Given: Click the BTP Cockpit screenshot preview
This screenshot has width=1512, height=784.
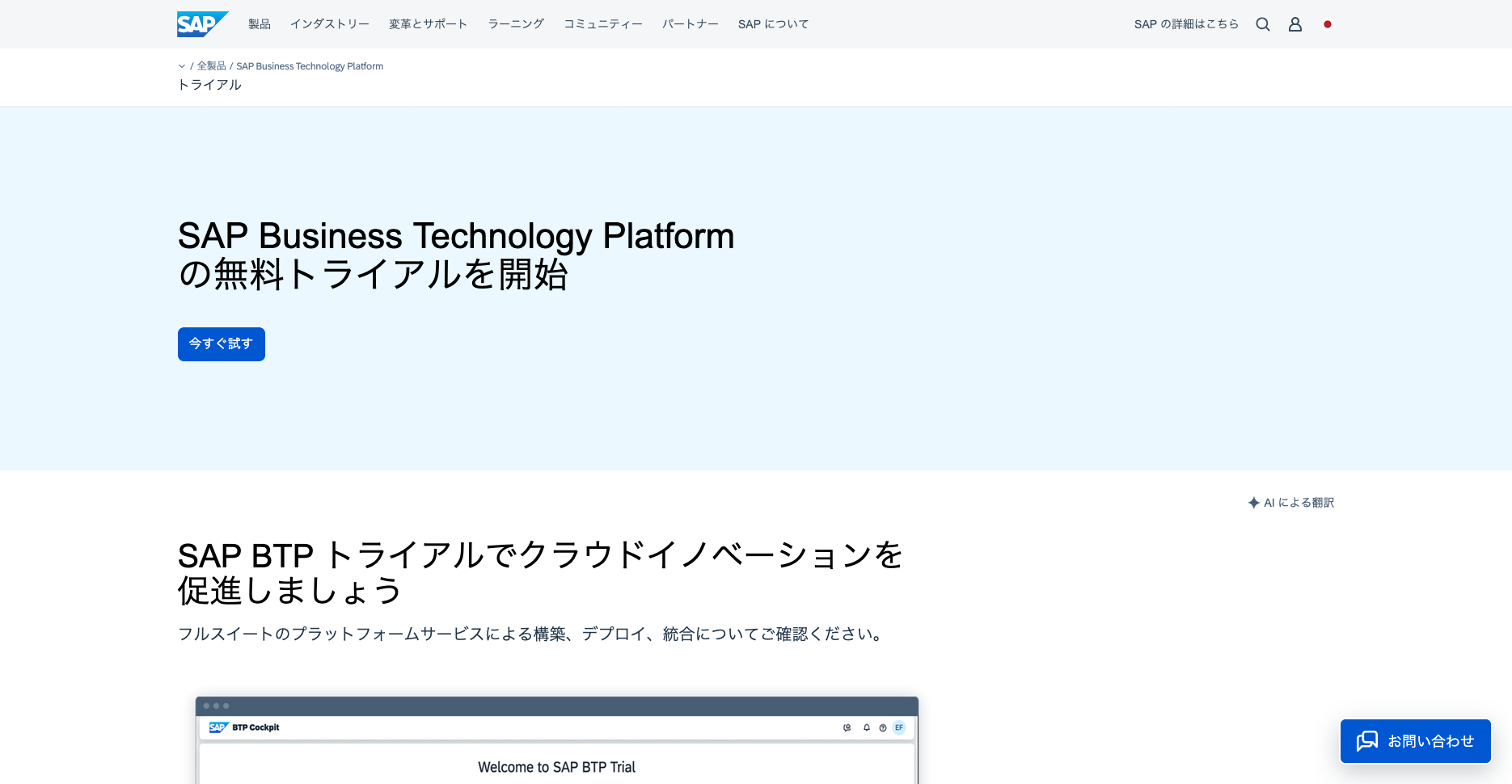Looking at the screenshot, I should pyautogui.click(x=557, y=740).
